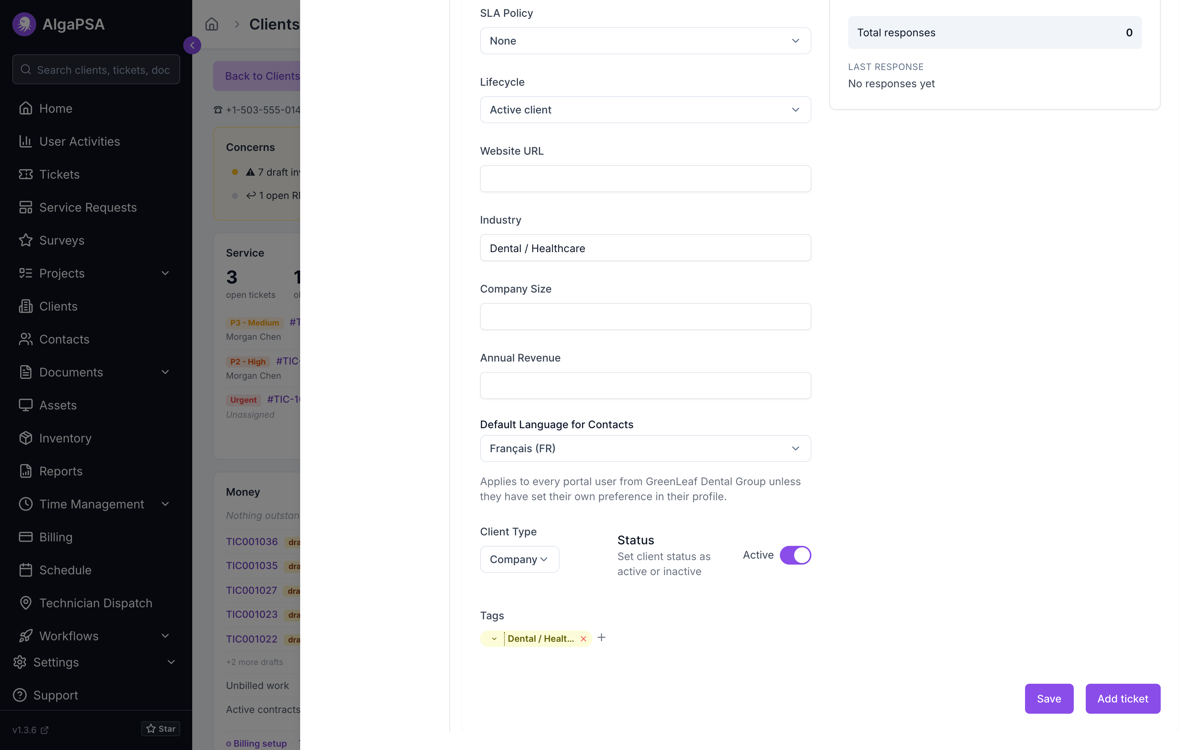Viewport: 1200px width, 750px height.
Task: Open the Default Language for Contacts dropdown
Action: (645, 449)
